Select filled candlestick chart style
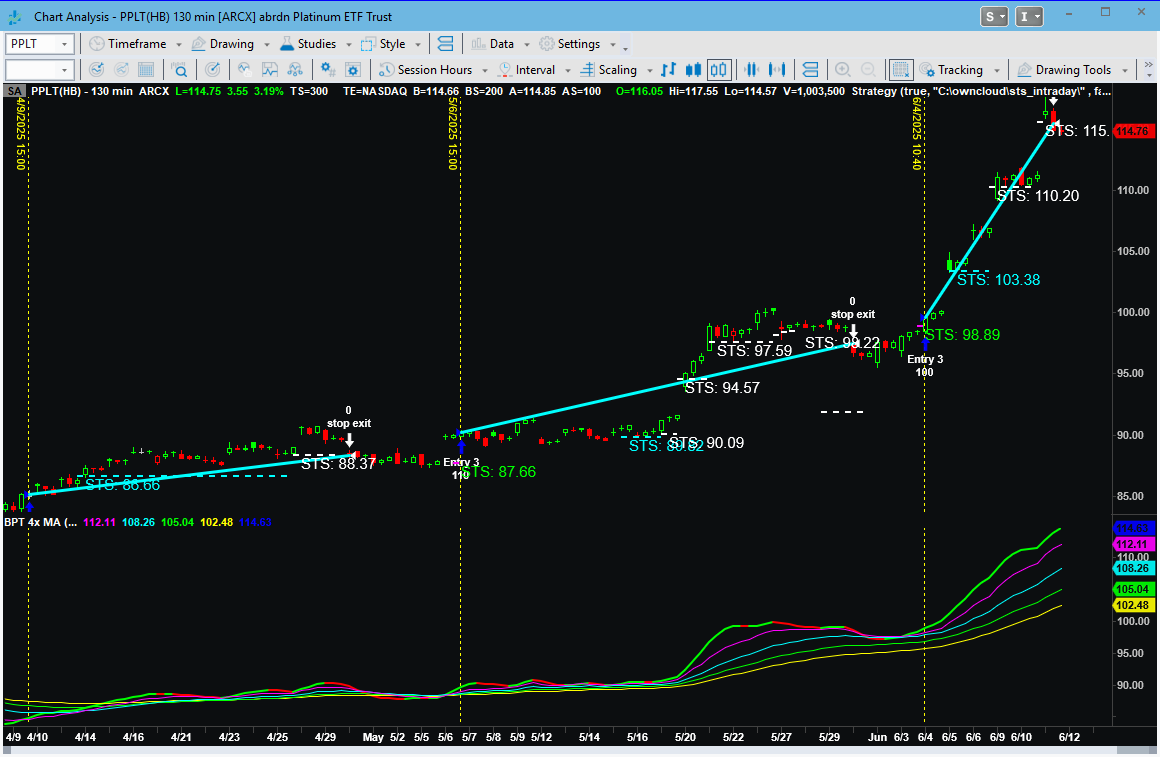Viewport: 1160px width, 757px height. [693, 70]
